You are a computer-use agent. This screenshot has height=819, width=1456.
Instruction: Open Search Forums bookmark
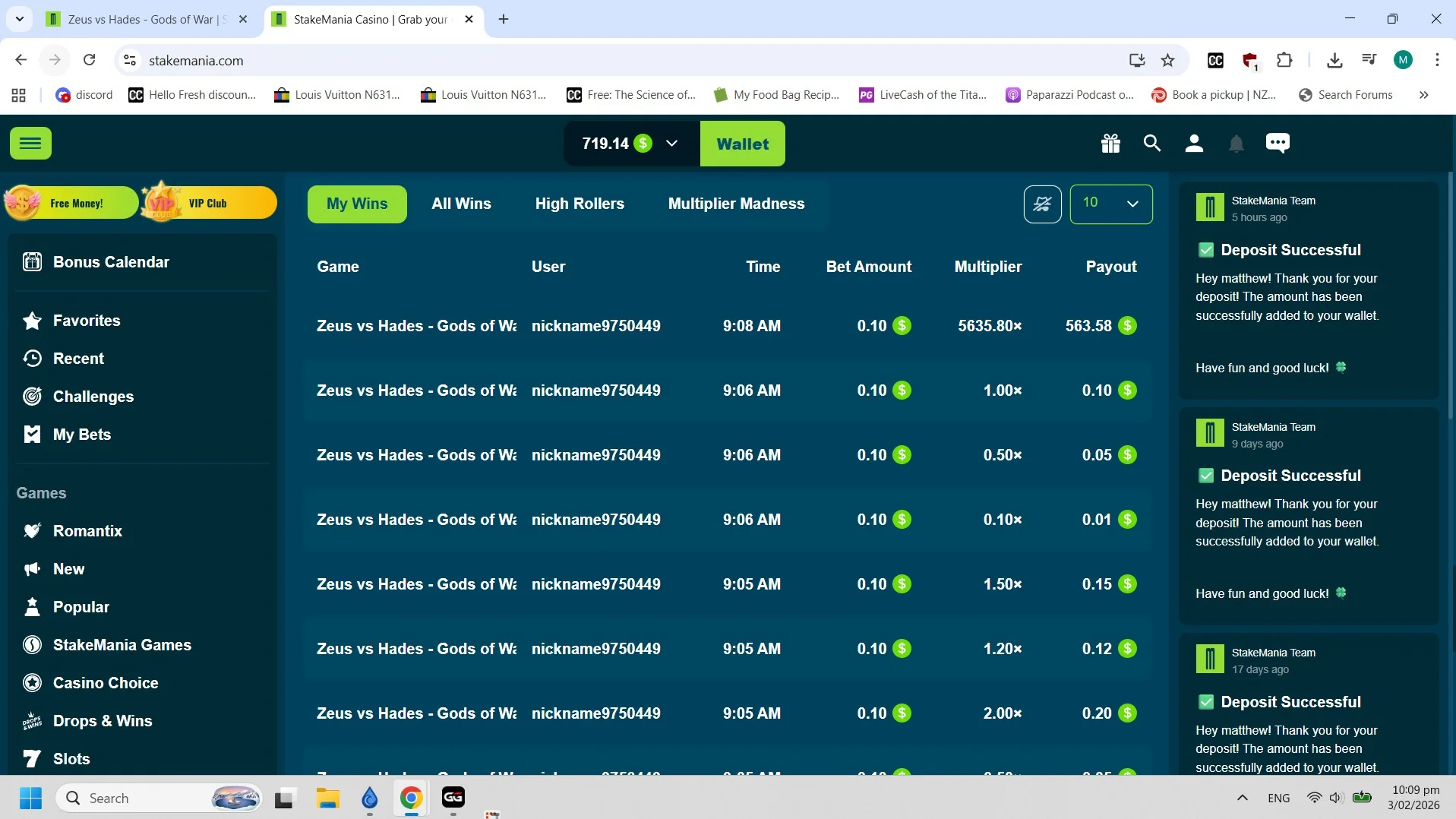(x=1346, y=95)
